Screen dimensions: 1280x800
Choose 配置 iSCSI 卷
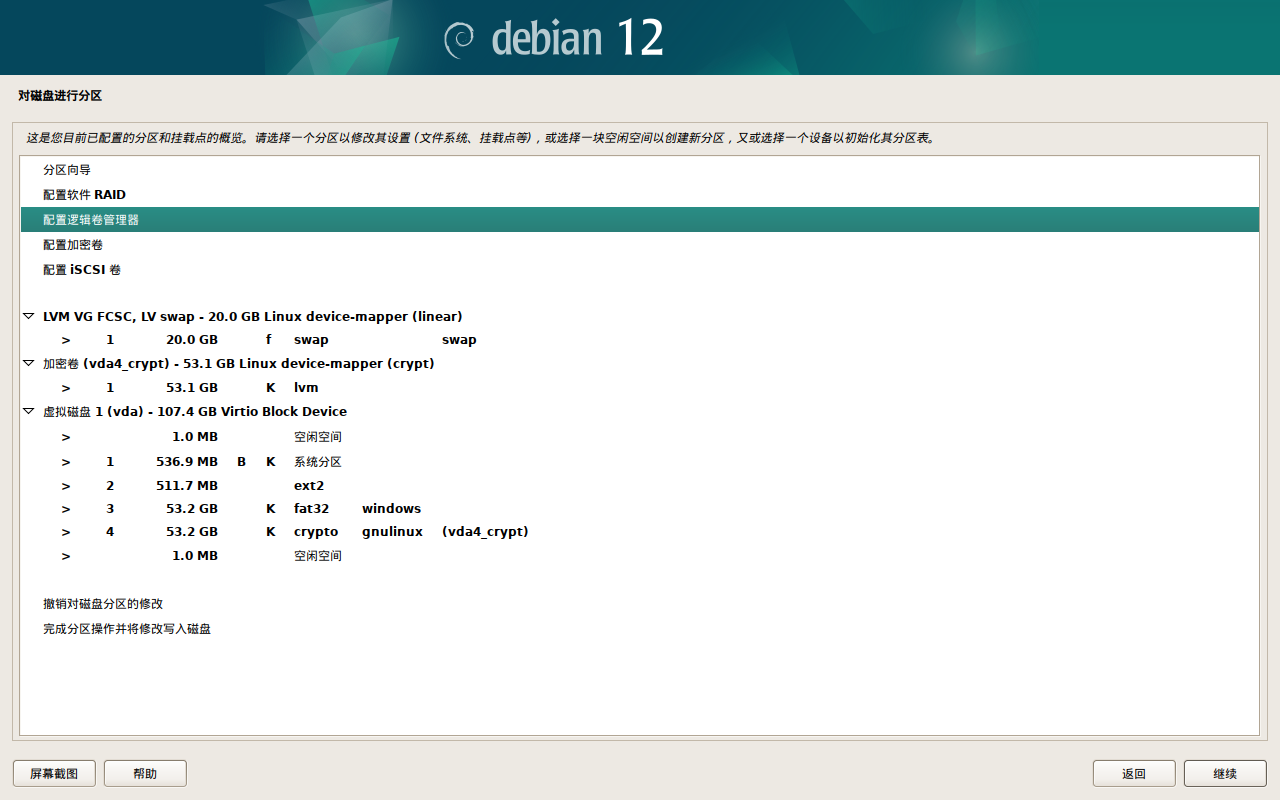(x=639, y=270)
